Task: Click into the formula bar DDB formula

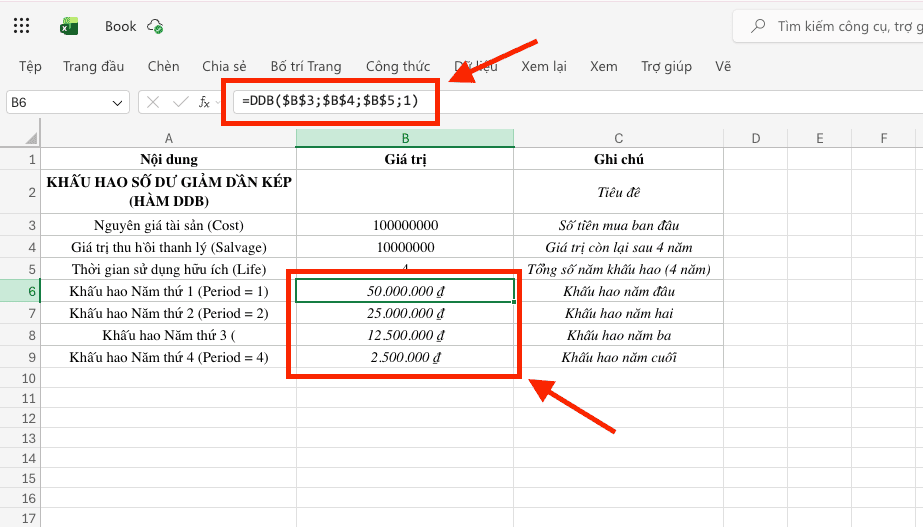Action: coord(330,101)
